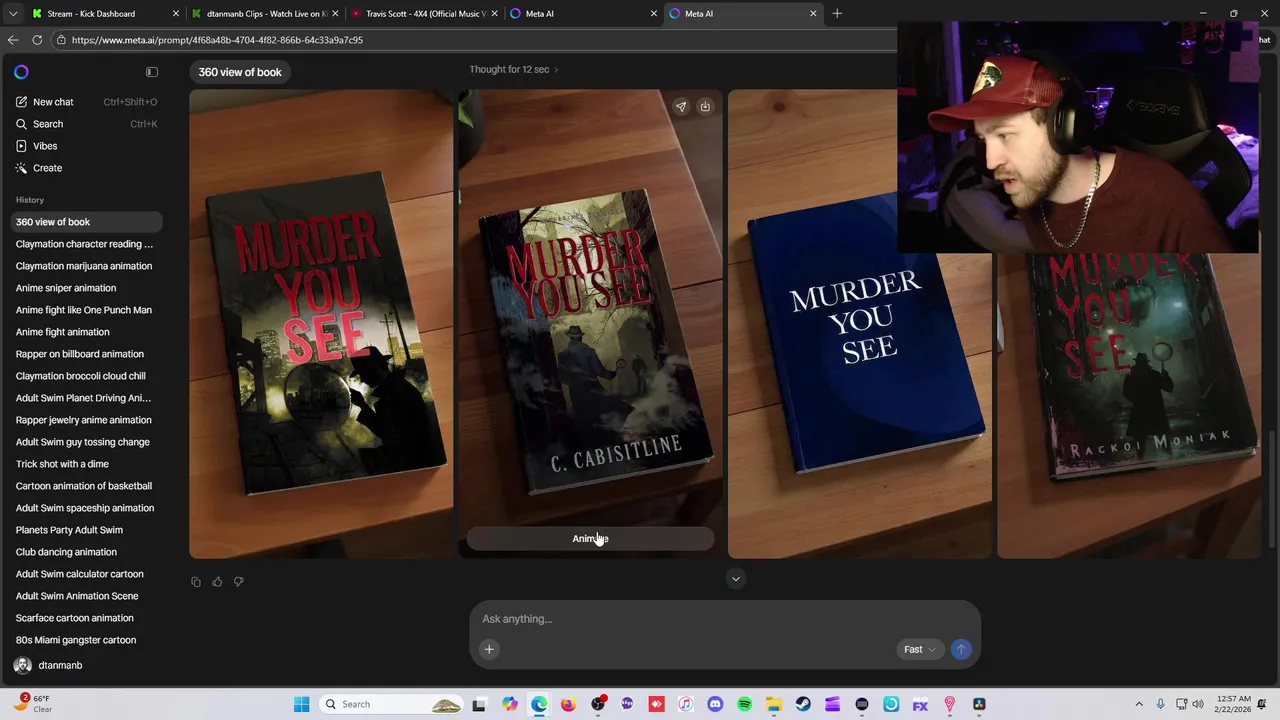Viewport: 1280px width, 720px height.
Task: Switch to the Travis Scott 4X4 tab
Action: [x=425, y=14]
